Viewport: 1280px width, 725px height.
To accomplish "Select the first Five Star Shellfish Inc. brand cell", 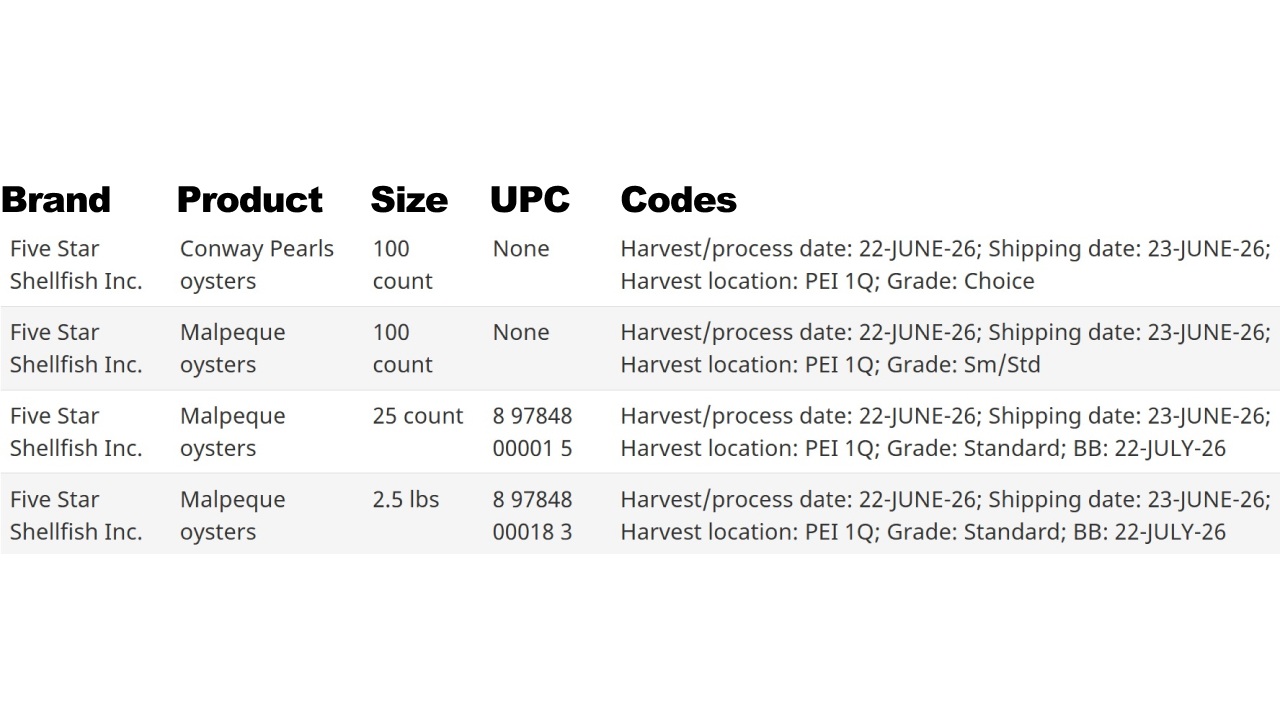I will click(x=76, y=265).
